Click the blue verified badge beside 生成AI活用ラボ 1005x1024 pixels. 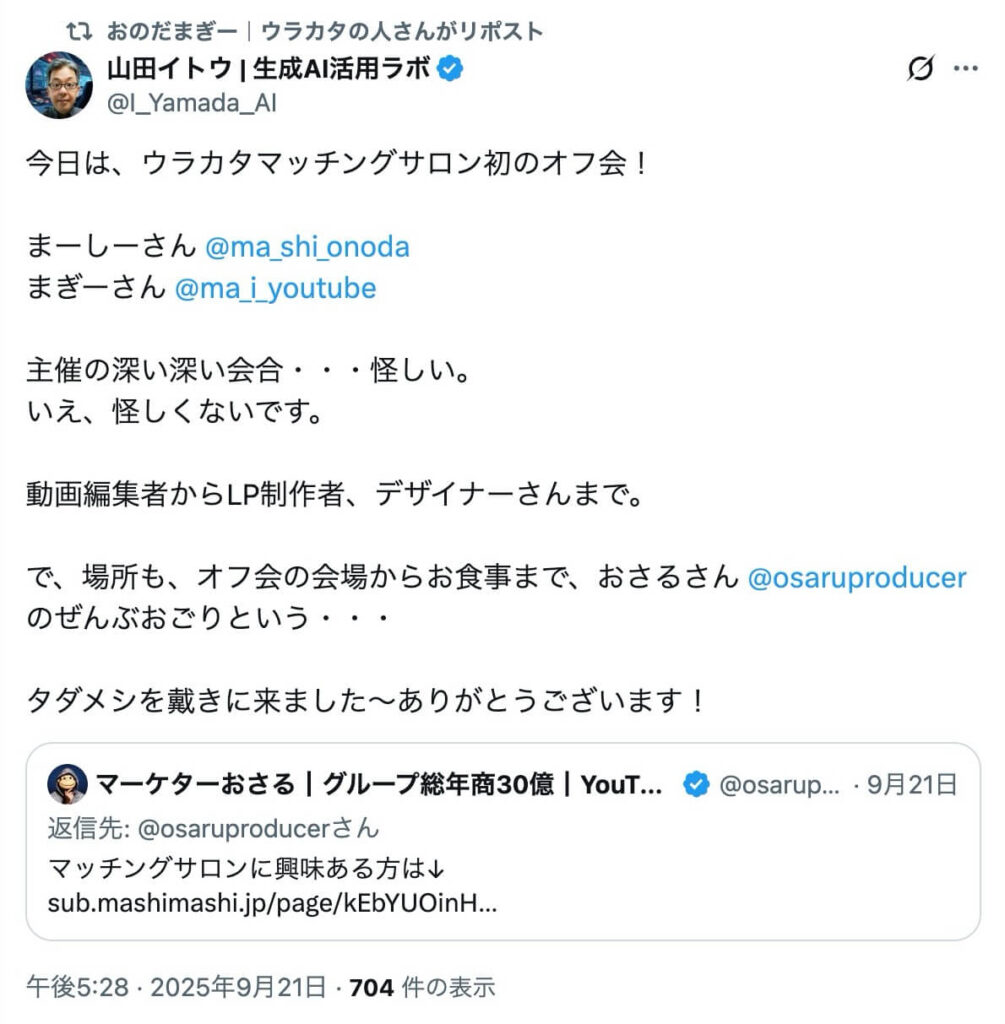[x=452, y=70]
